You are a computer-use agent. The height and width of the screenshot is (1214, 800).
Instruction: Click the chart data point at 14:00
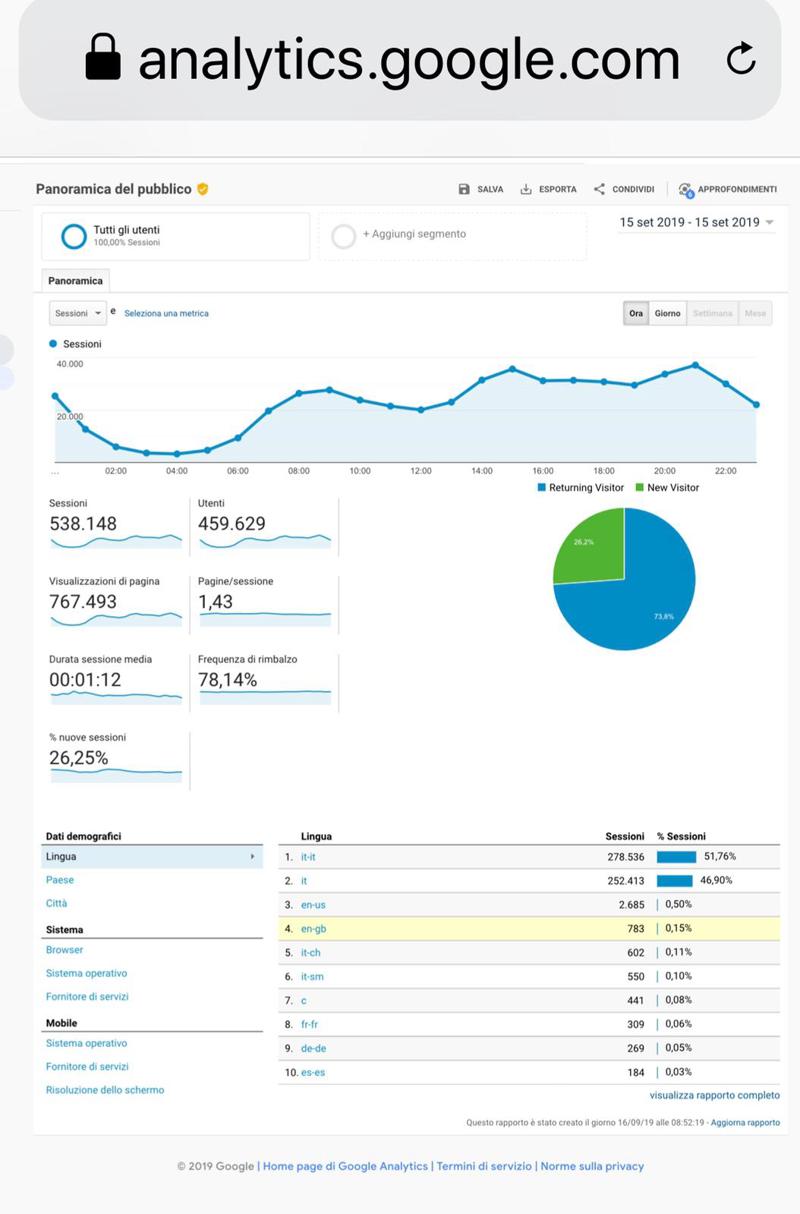click(x=482, y=380)
